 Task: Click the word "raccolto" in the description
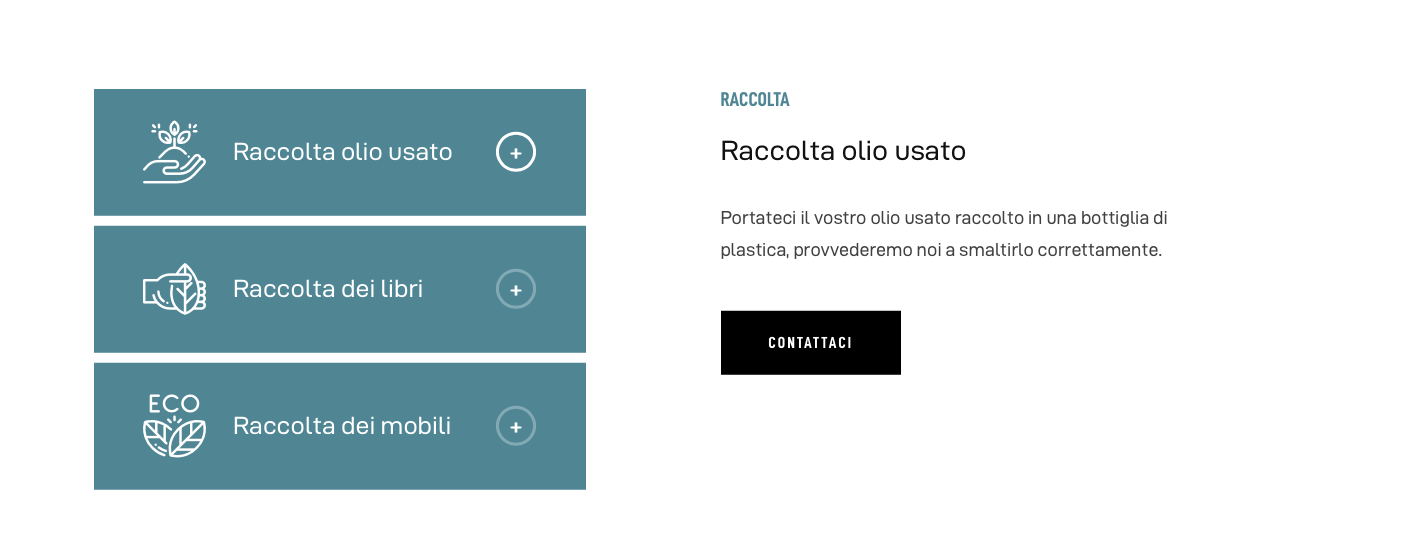tap(988, 218)
